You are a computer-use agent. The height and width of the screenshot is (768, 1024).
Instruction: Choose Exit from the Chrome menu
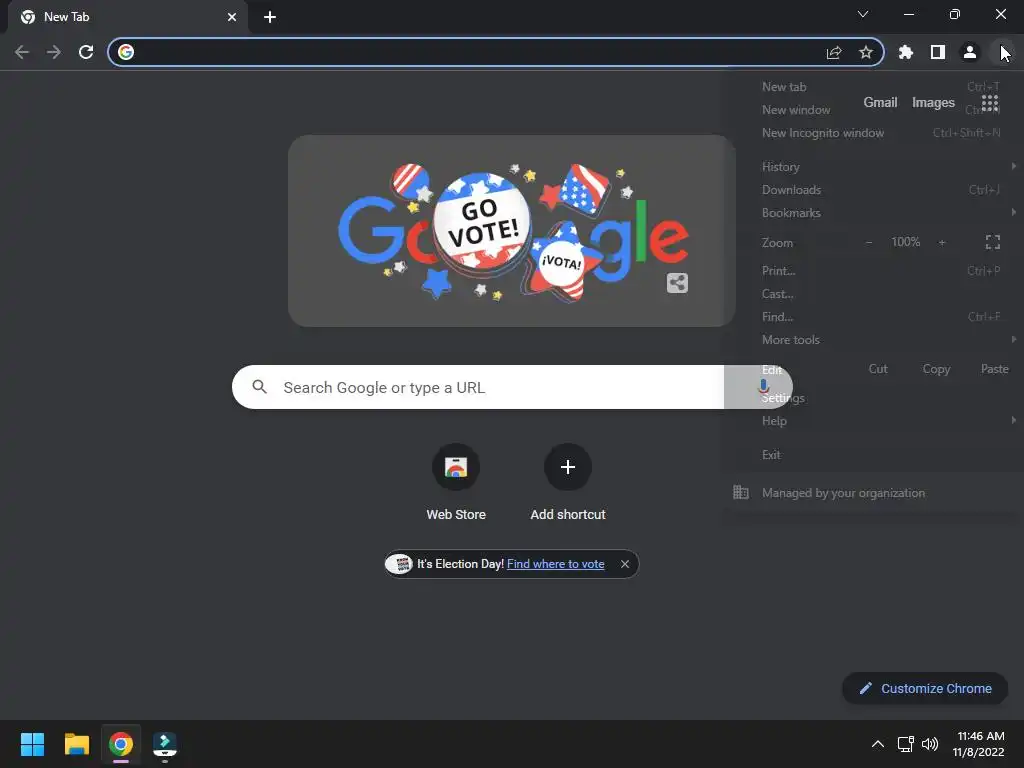pos(874,455)
